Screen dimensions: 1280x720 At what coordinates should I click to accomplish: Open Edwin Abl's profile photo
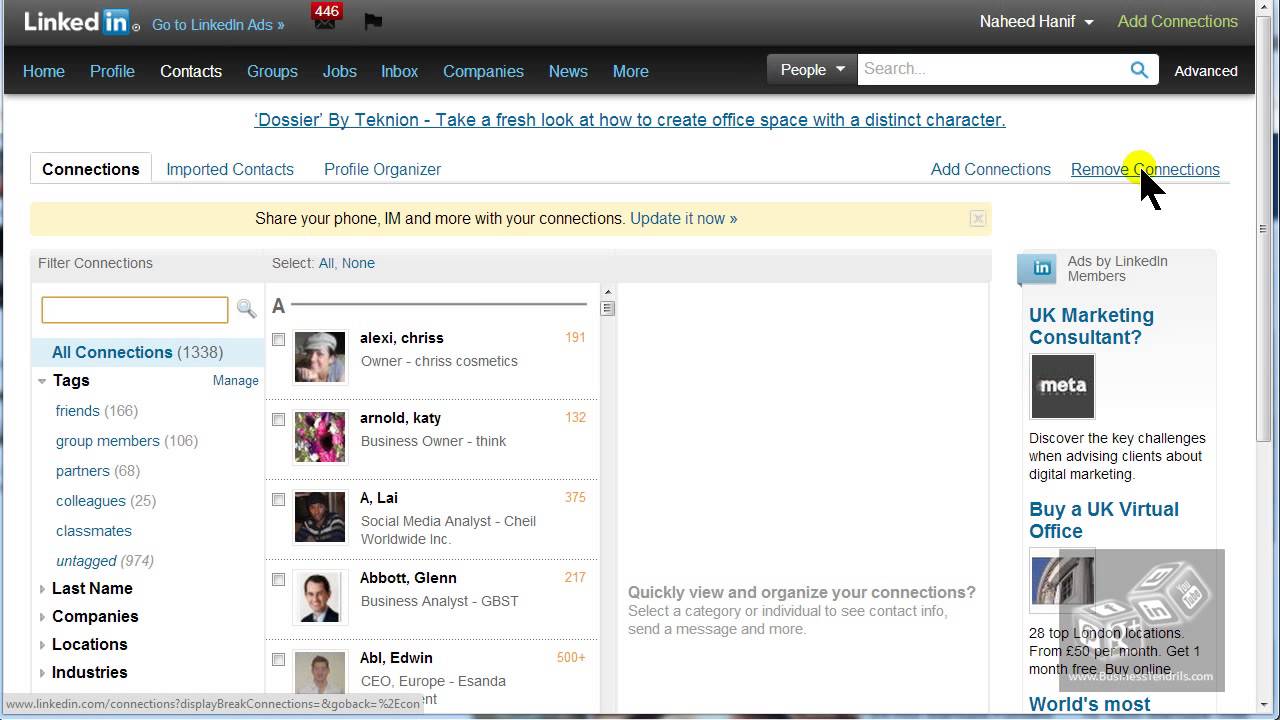(x=320, y=677)
